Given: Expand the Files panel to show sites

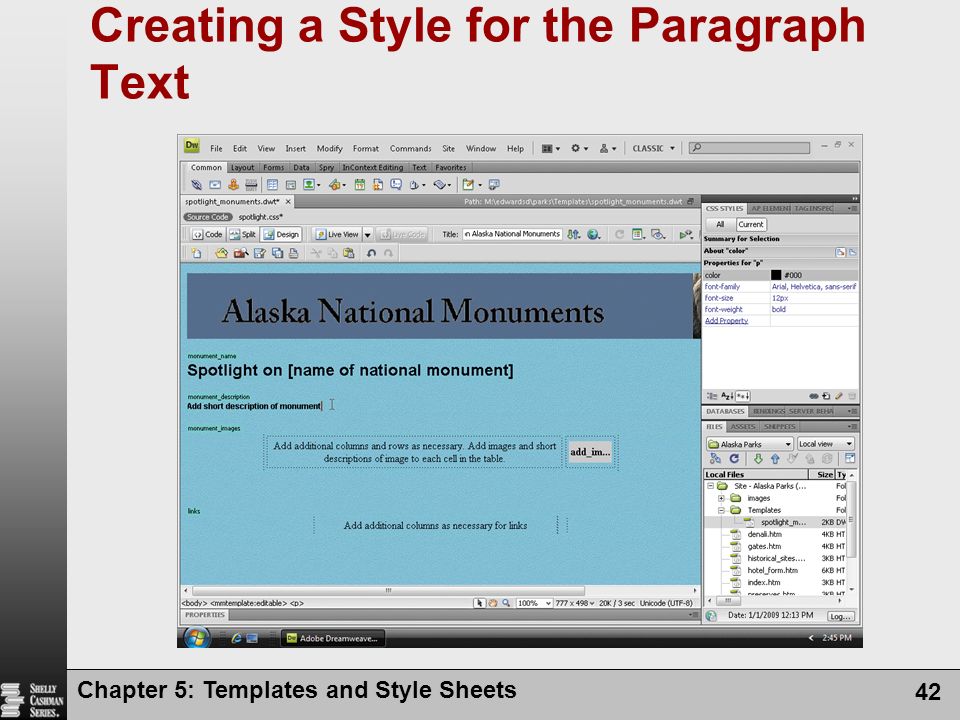Looking at the screenshot, I should (x=849, y=459).
